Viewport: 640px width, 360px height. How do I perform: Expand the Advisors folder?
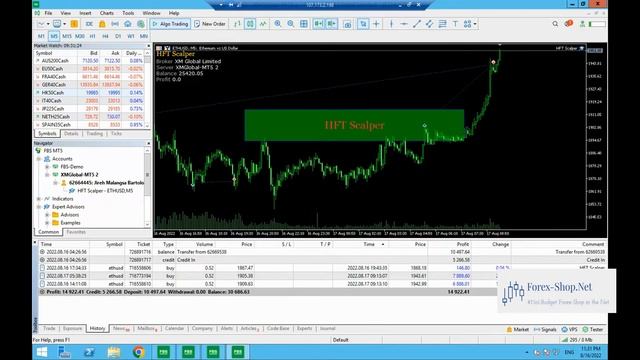47,215
